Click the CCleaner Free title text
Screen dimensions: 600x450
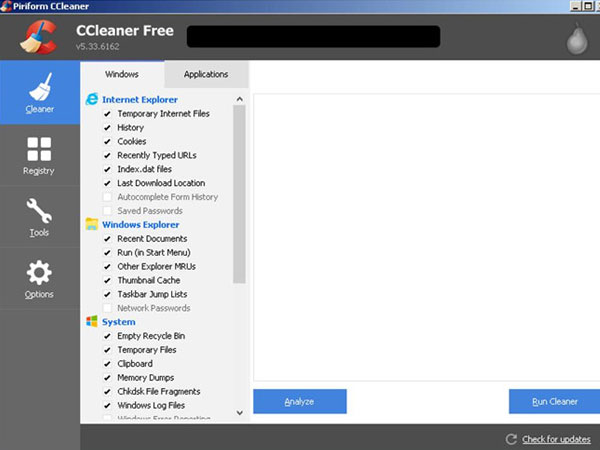point(125,31)
